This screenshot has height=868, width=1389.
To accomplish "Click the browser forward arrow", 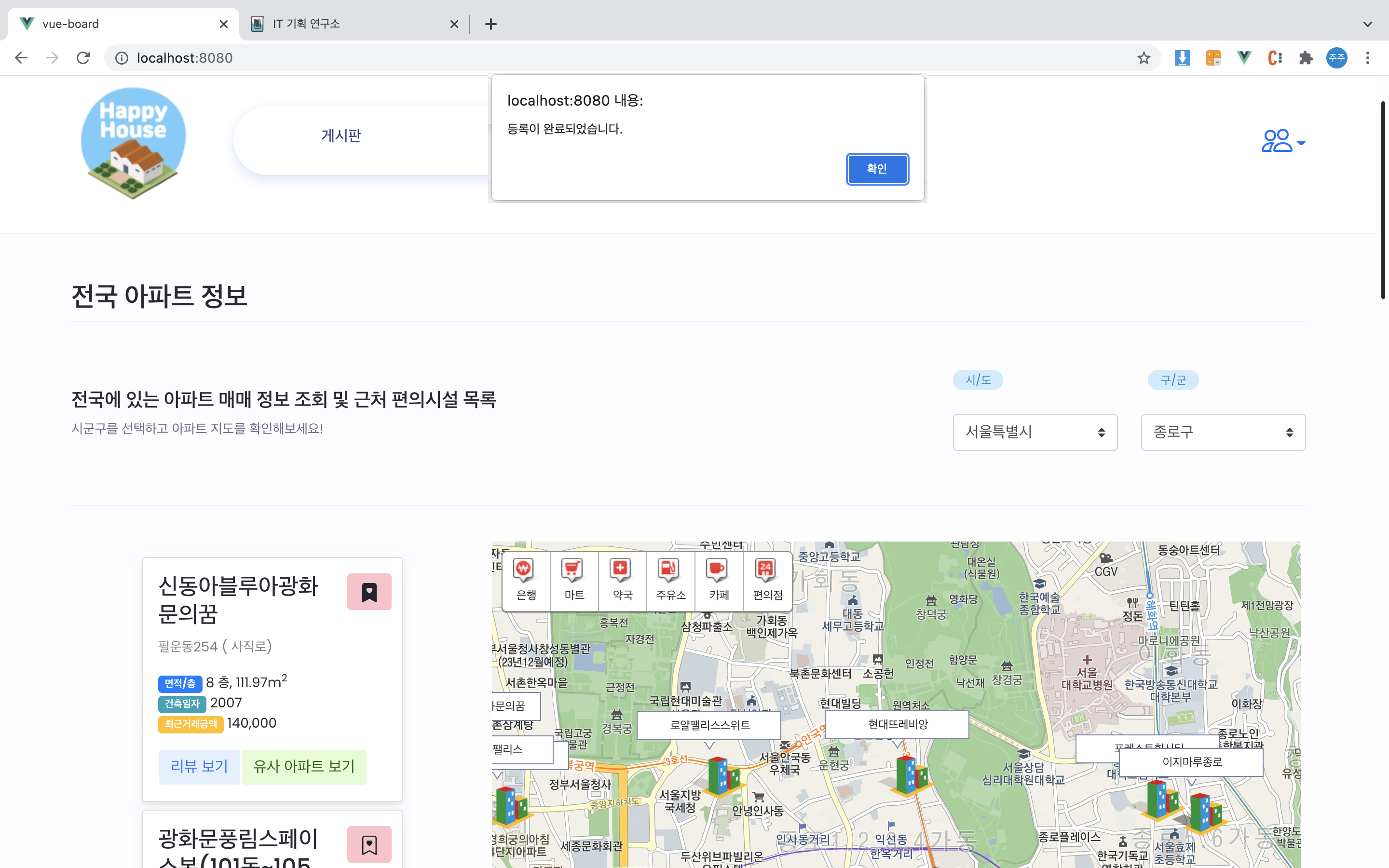I will [x=52, y=58].
